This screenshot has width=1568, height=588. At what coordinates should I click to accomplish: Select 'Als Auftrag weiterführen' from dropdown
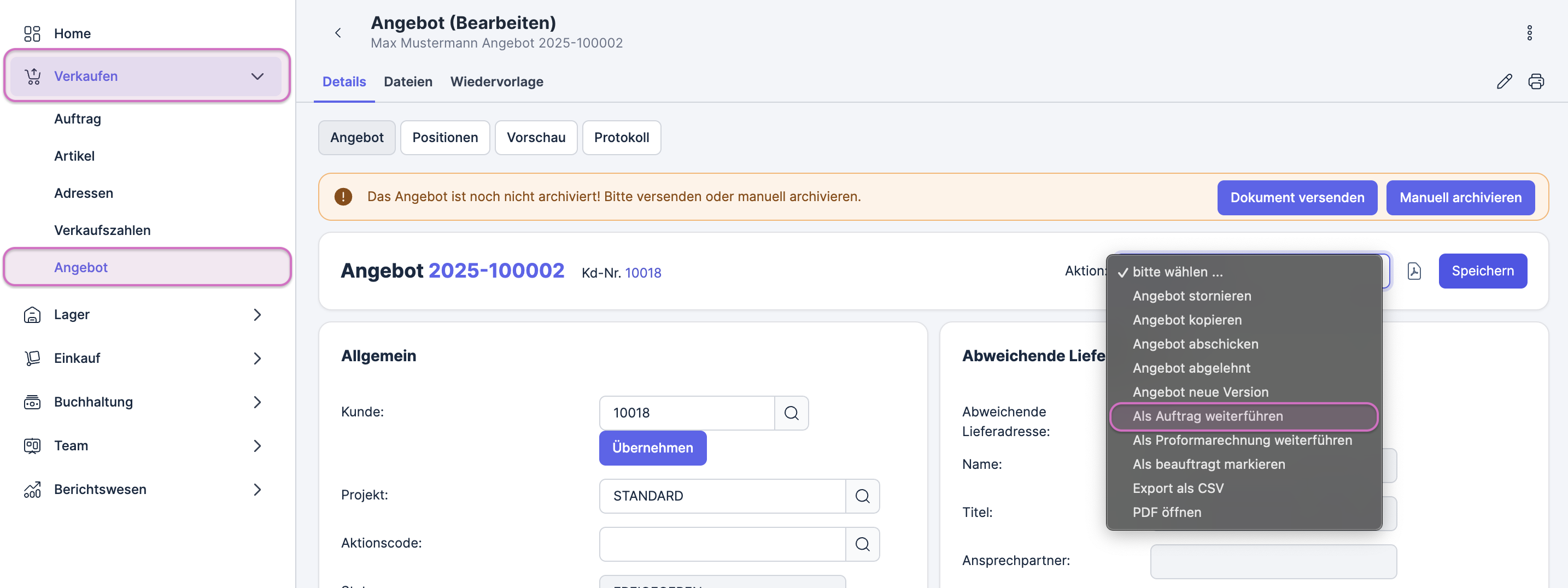[1207, 416]
